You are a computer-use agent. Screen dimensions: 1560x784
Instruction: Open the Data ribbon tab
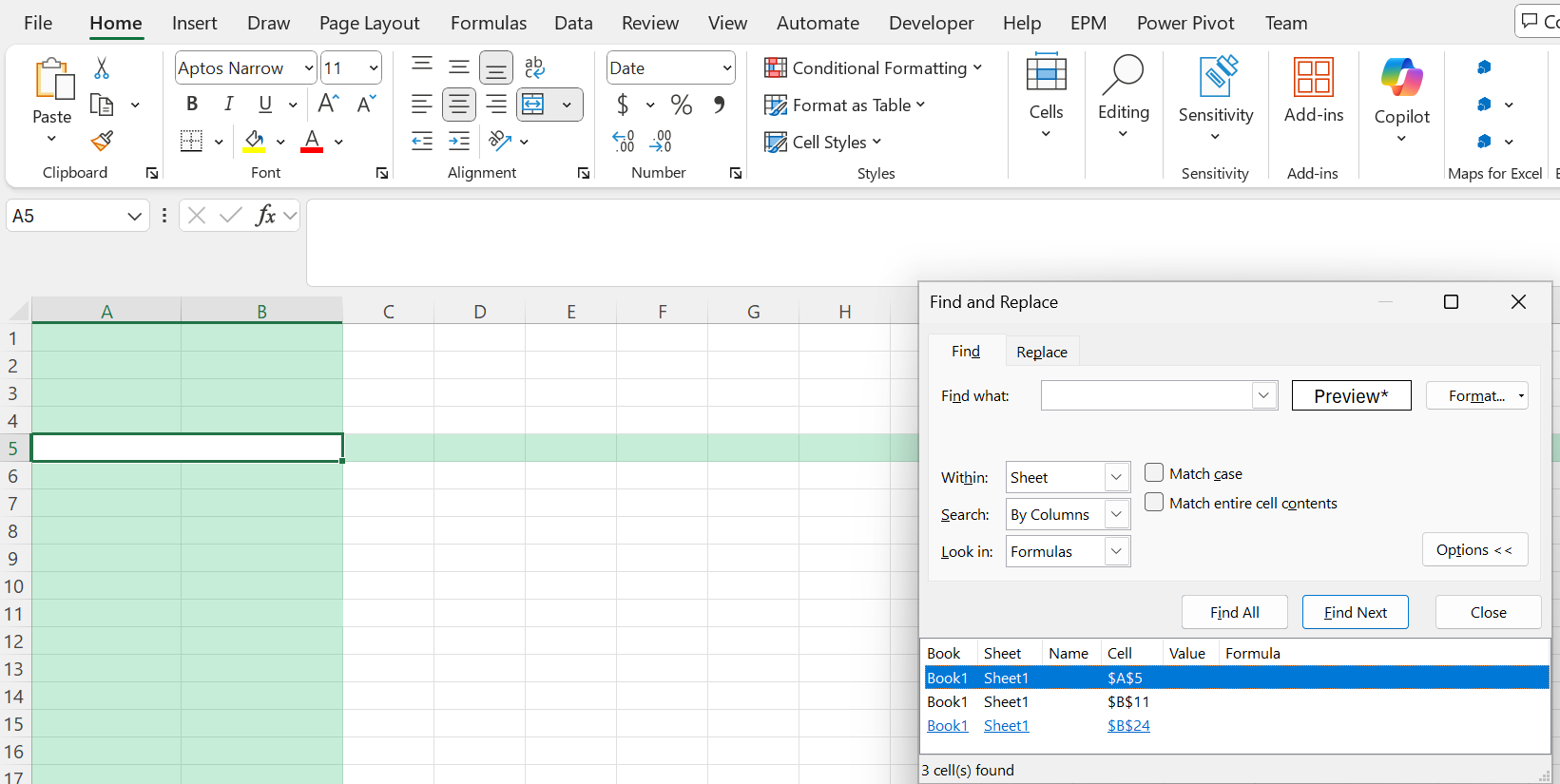click(573, 23)
